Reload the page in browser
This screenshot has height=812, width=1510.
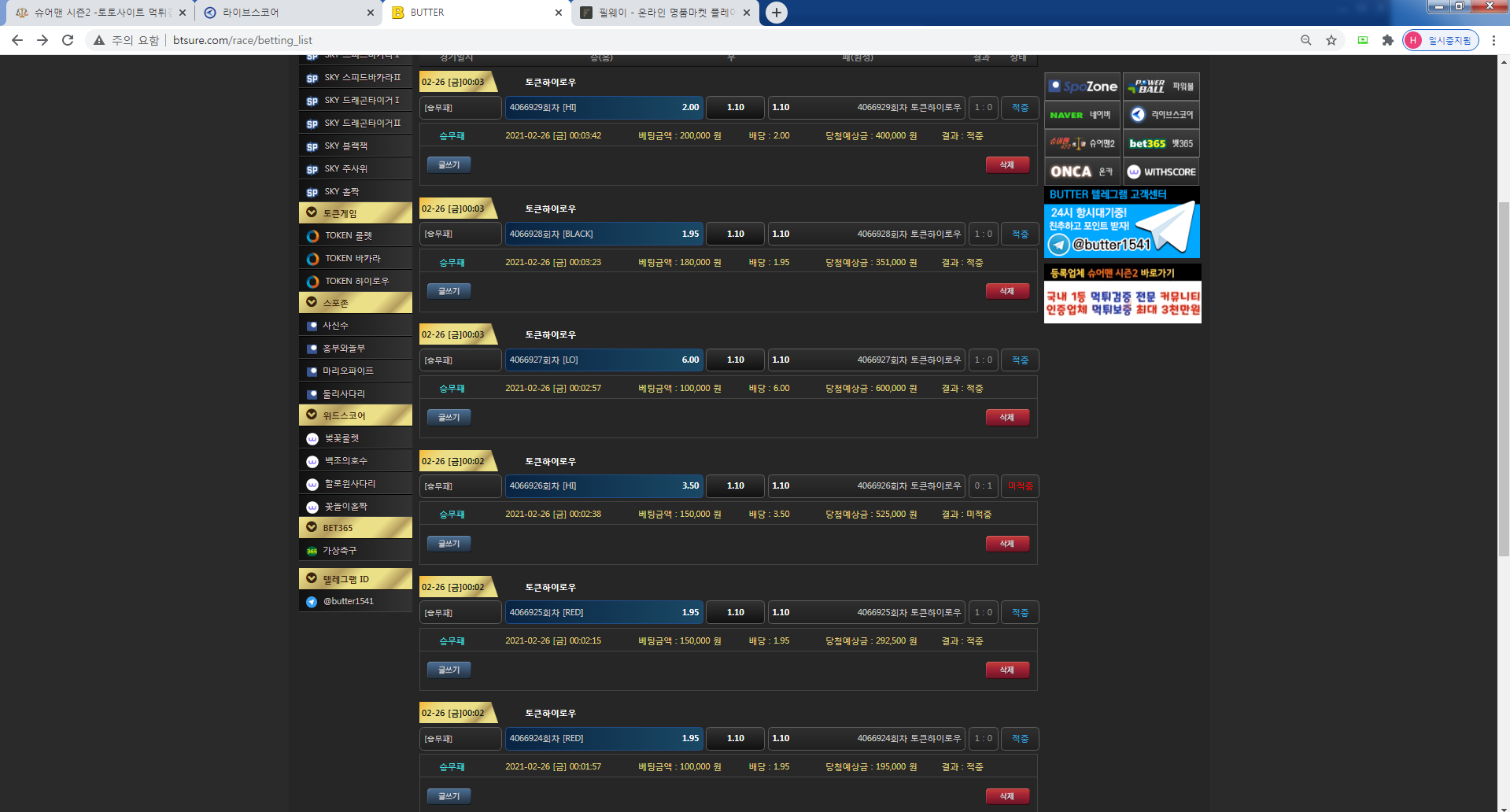tap(68, 40)
